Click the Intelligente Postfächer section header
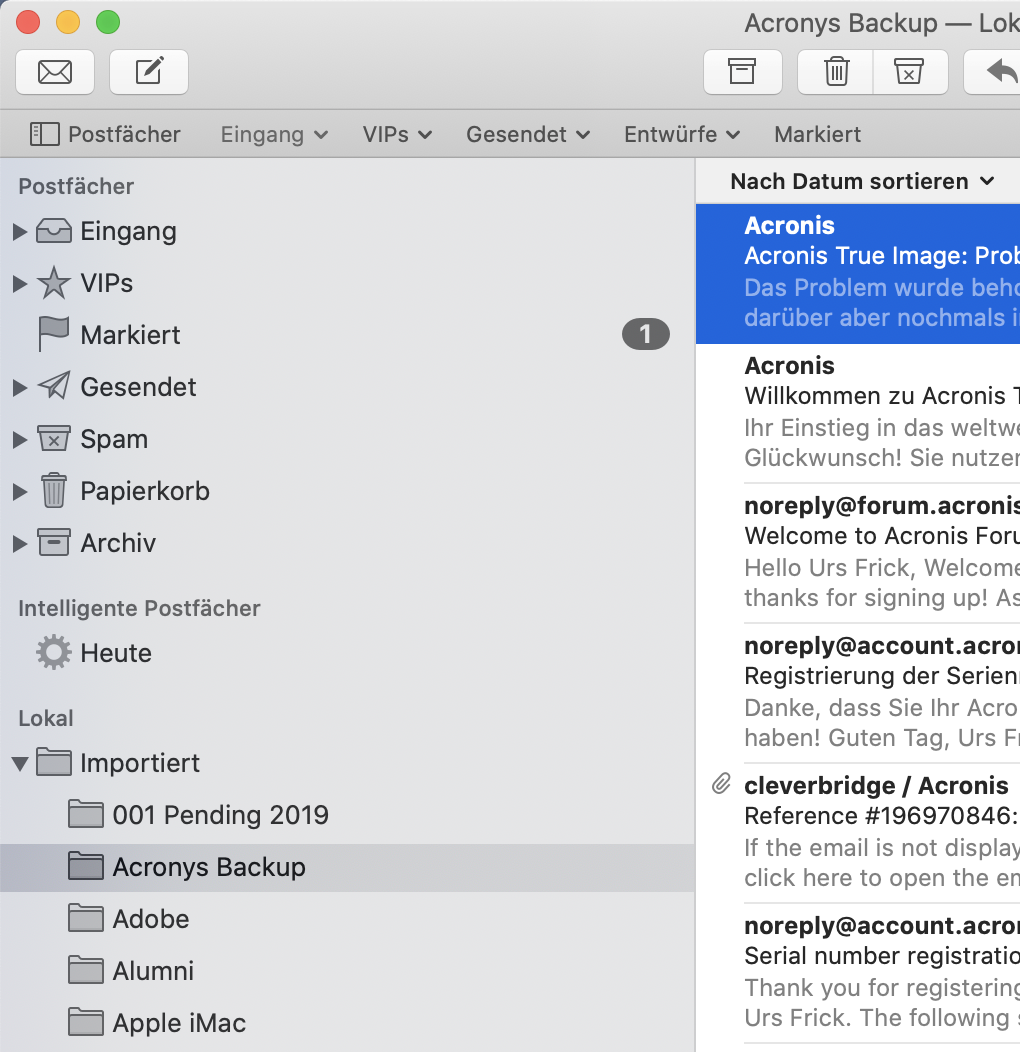This screenshot has height=1052, width=1020. coord(139,609)
